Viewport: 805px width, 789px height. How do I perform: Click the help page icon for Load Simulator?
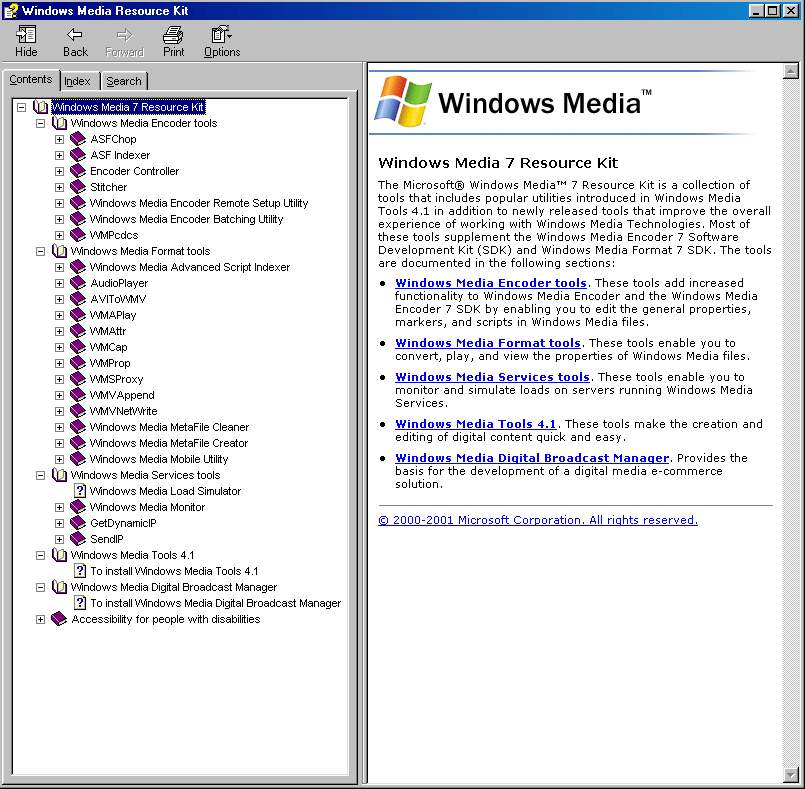pyautogui.click(x=80, y=491)
